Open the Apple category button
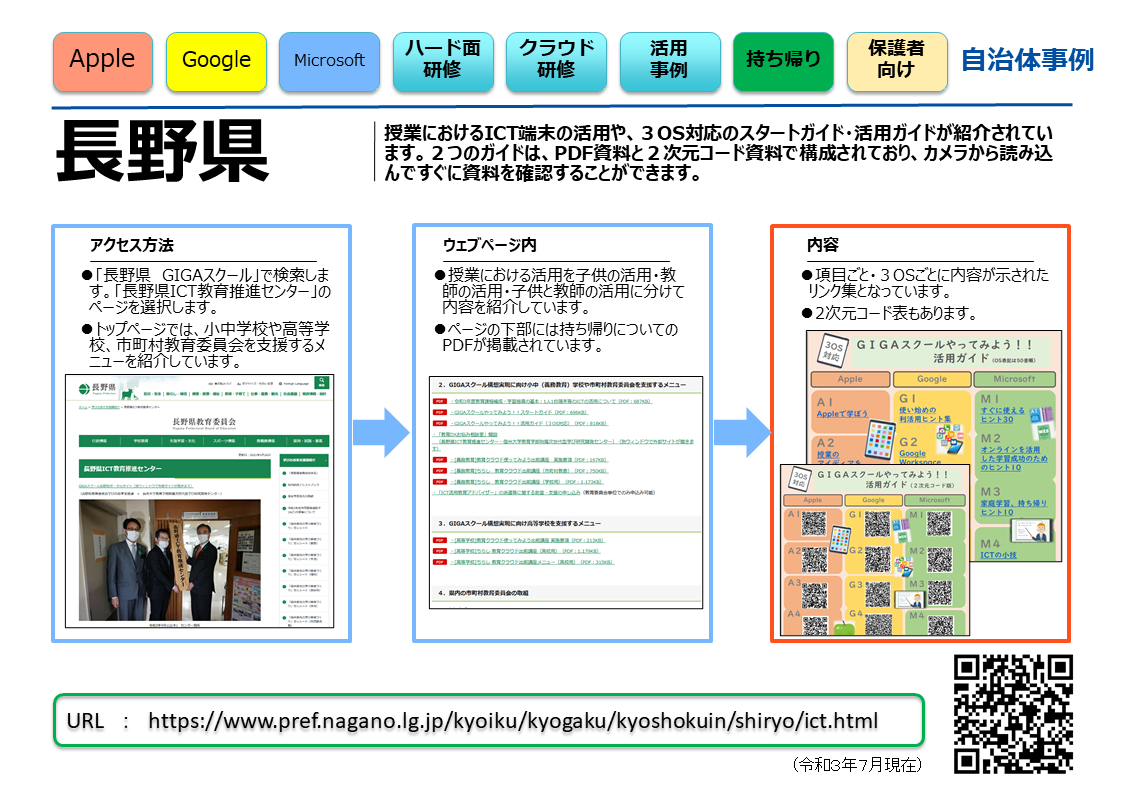The height and width of the screenshot is (794, 1123). 102,62
